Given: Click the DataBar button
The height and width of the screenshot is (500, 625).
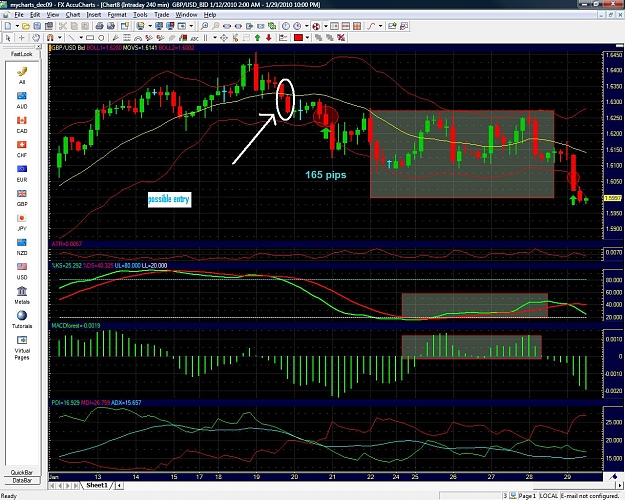Looking at the screenshot, I should click(x=22, y=480).
